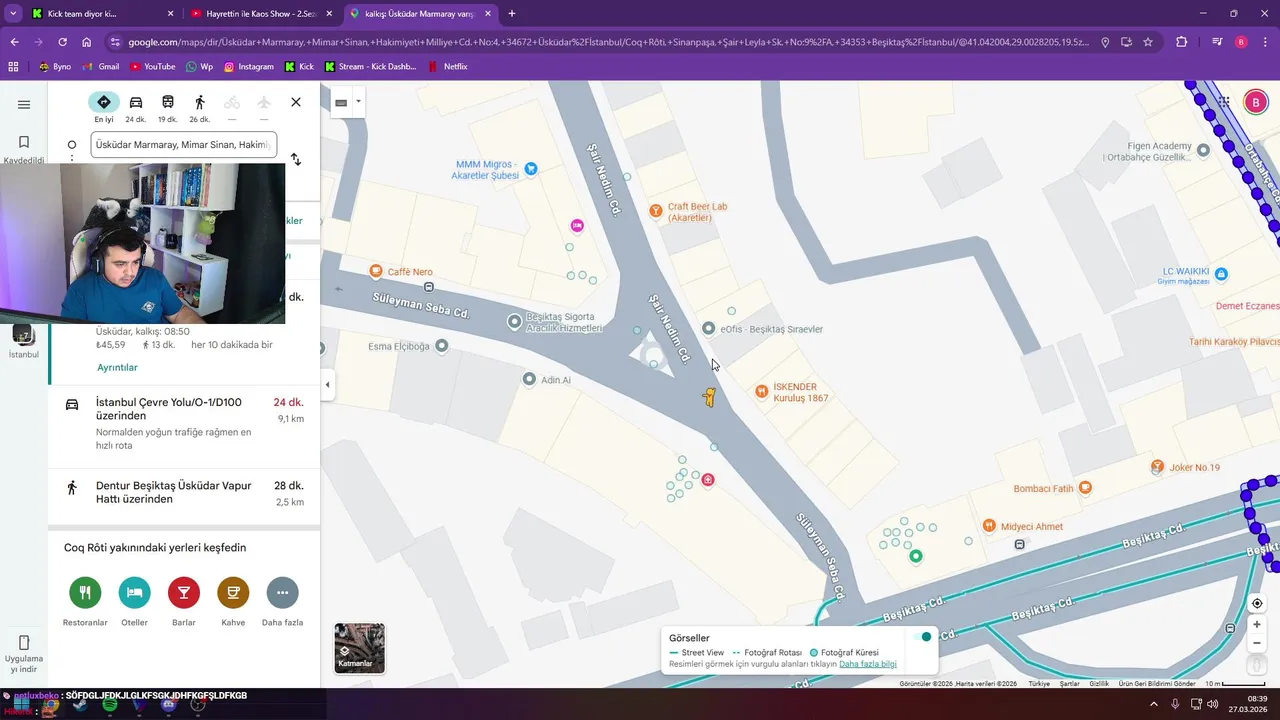The width and height of the screenshot is (1280, 720).
Task: Click the LC WAIKIKI store marker
Action: [1221, 274]
